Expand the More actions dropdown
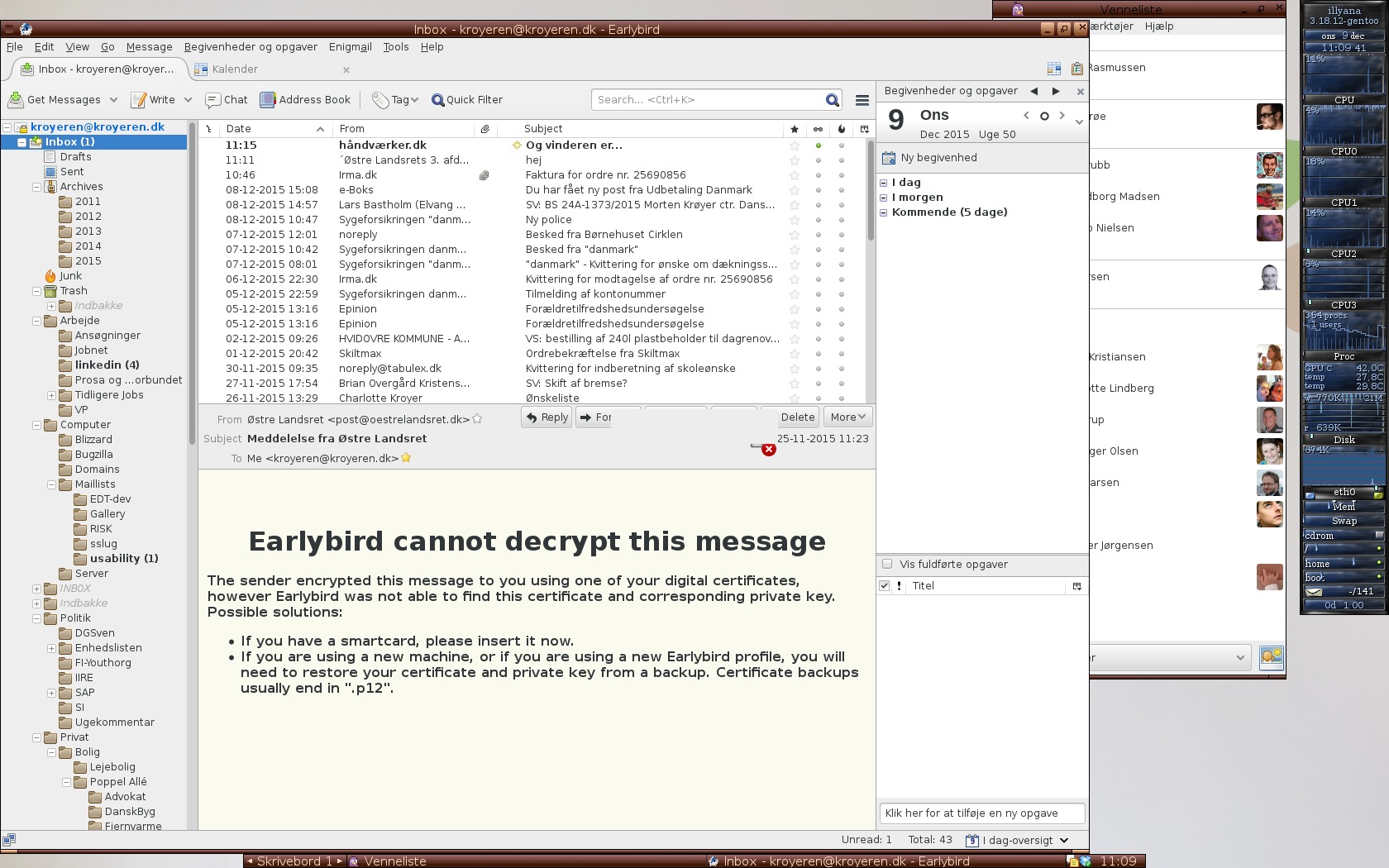This screenshot has width=1389, height=868. [847, 417]
